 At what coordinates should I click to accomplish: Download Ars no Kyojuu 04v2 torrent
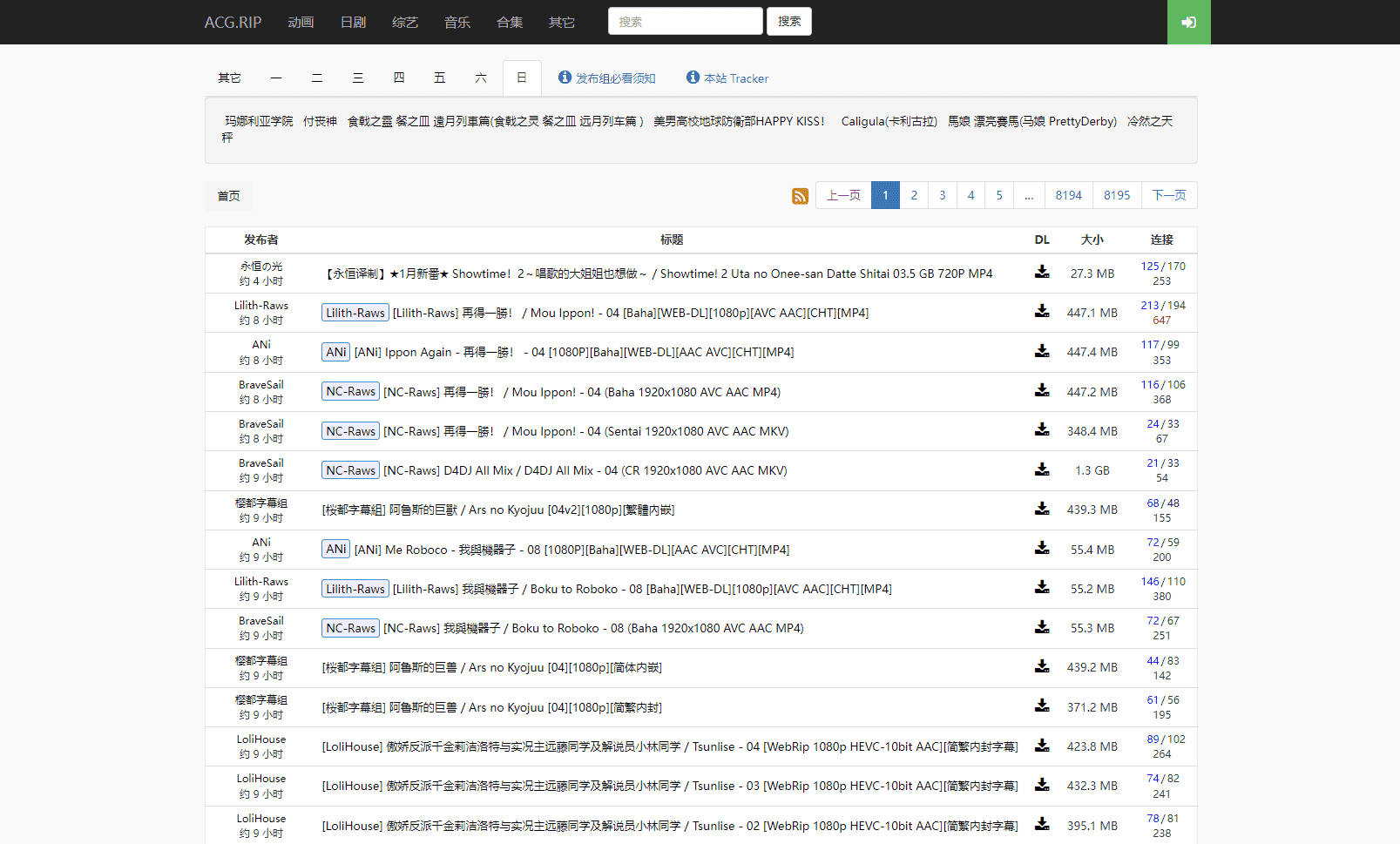pyautogui.click(x=1042, y=510)
